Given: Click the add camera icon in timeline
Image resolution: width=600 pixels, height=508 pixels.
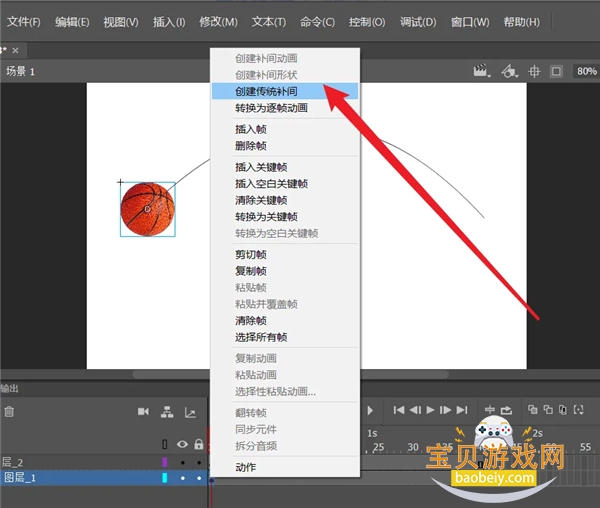Looking at the screenshot, I should tap(143, 412).
